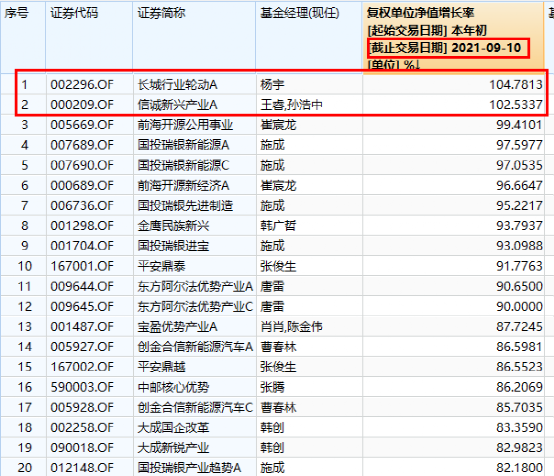Select the 金鹰民族新兴 fund name
The image size is (554, 476).
(x=173, y=225)
